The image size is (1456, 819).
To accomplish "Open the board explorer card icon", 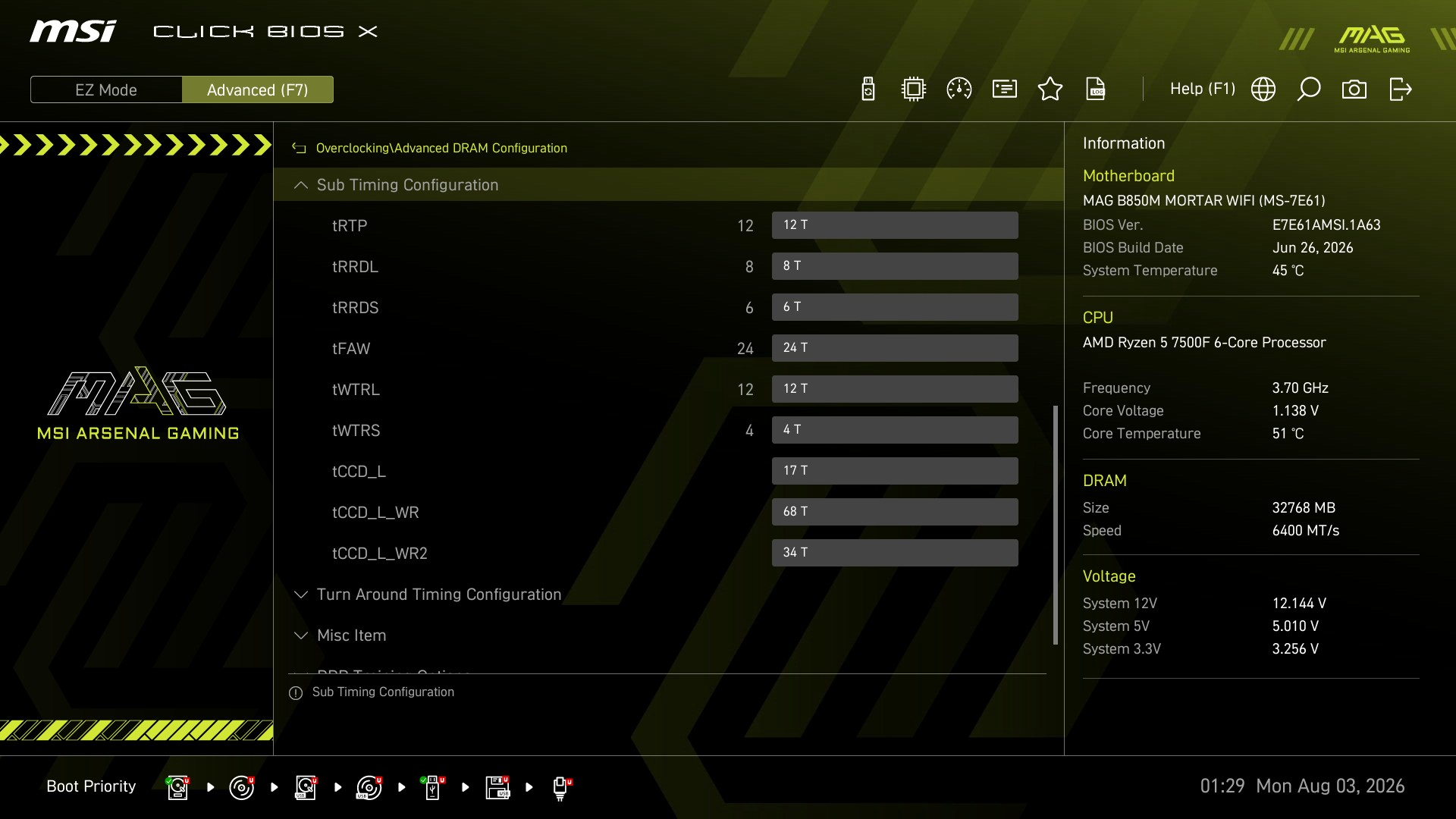I will pyautogui.click(x=1005, y=89).
